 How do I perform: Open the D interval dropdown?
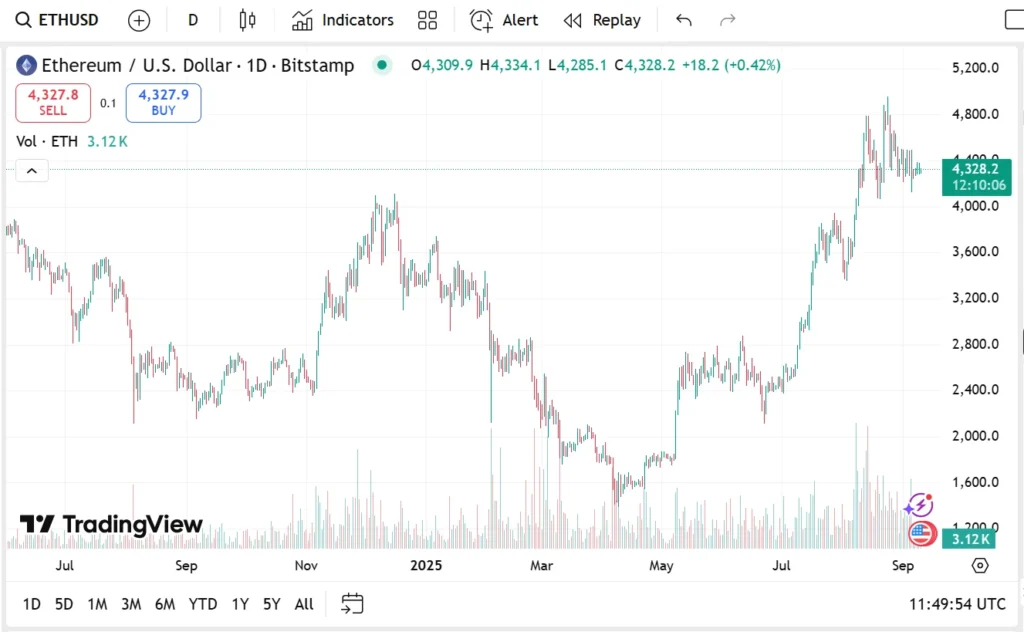(x=192, y=19)
